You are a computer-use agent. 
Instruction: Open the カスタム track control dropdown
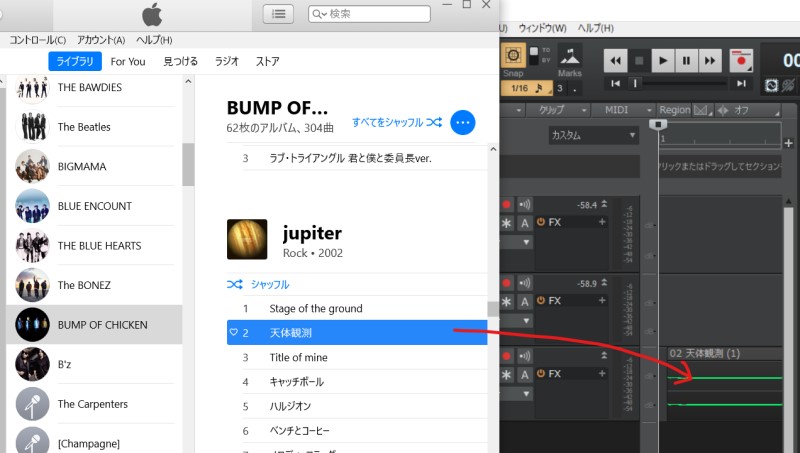(x=594, y=135)
